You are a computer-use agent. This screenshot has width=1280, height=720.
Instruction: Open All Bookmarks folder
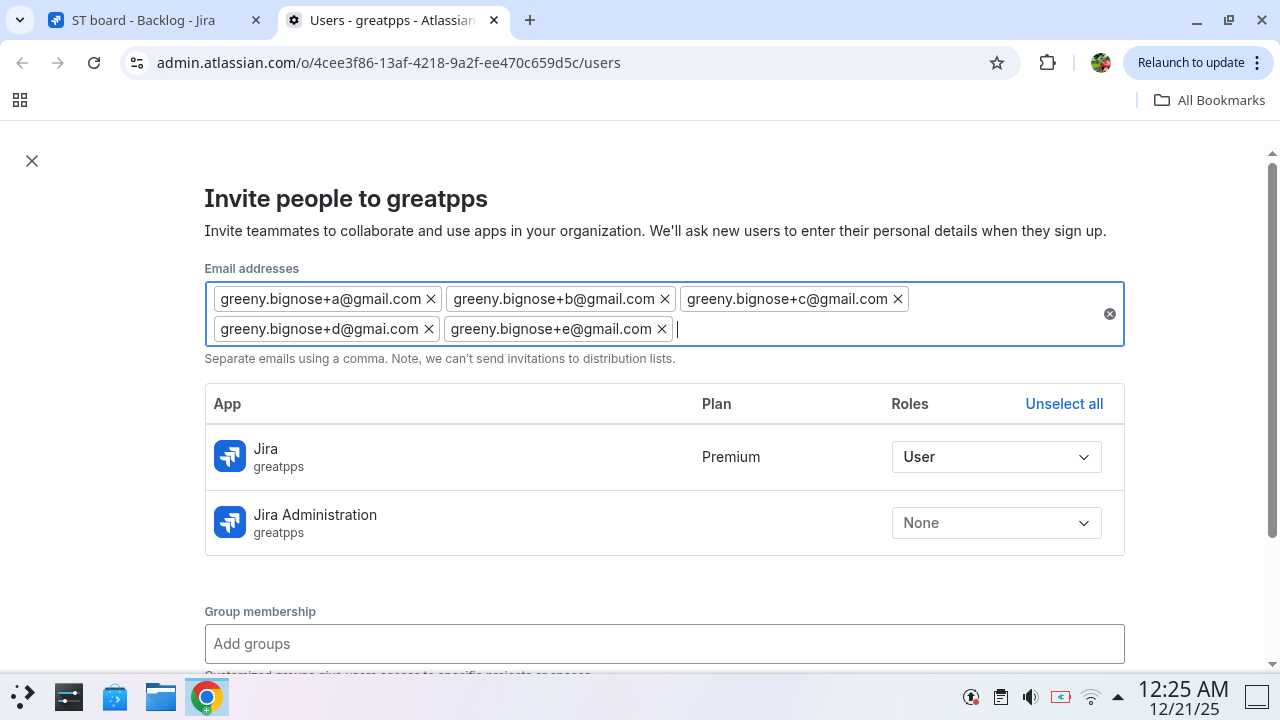(x=1209, y=100)
